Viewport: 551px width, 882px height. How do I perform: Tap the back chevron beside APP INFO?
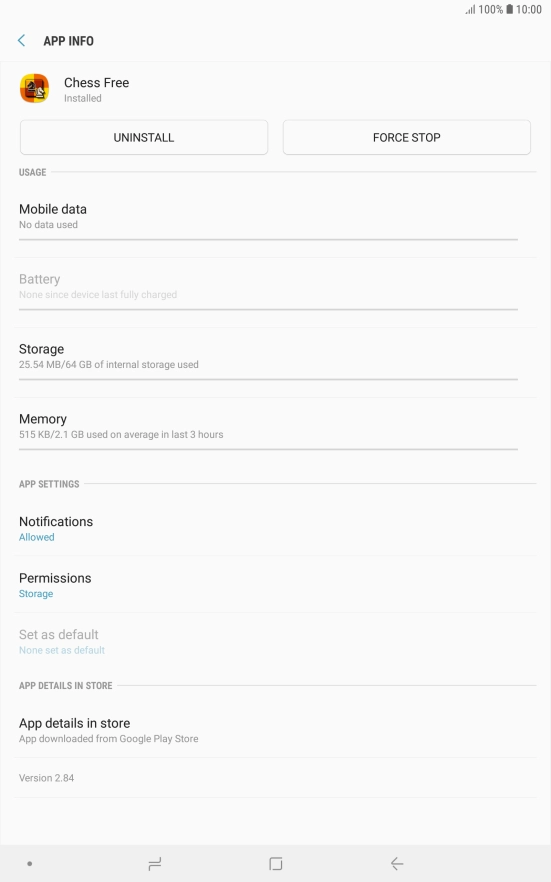coord(21,40)
